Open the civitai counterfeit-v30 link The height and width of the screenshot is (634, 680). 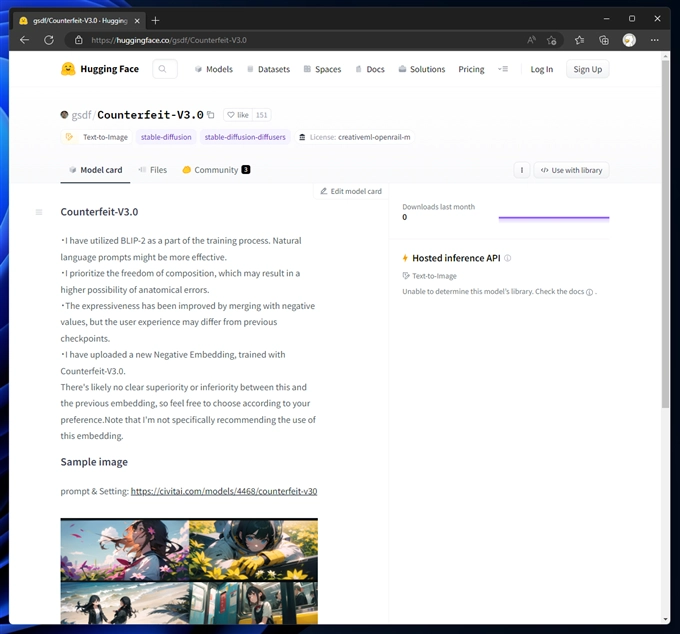pos(224,491)
